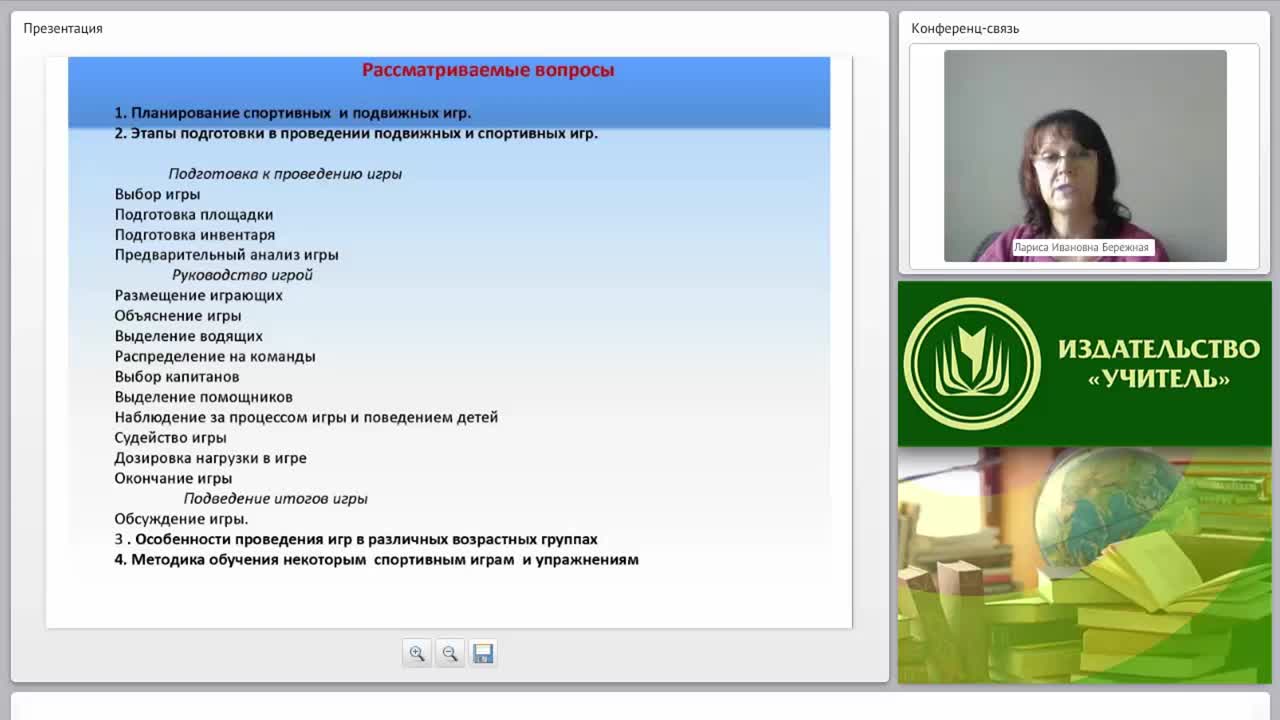
Task: Click the line Выбор игры
Action: (x=157, y=194)
